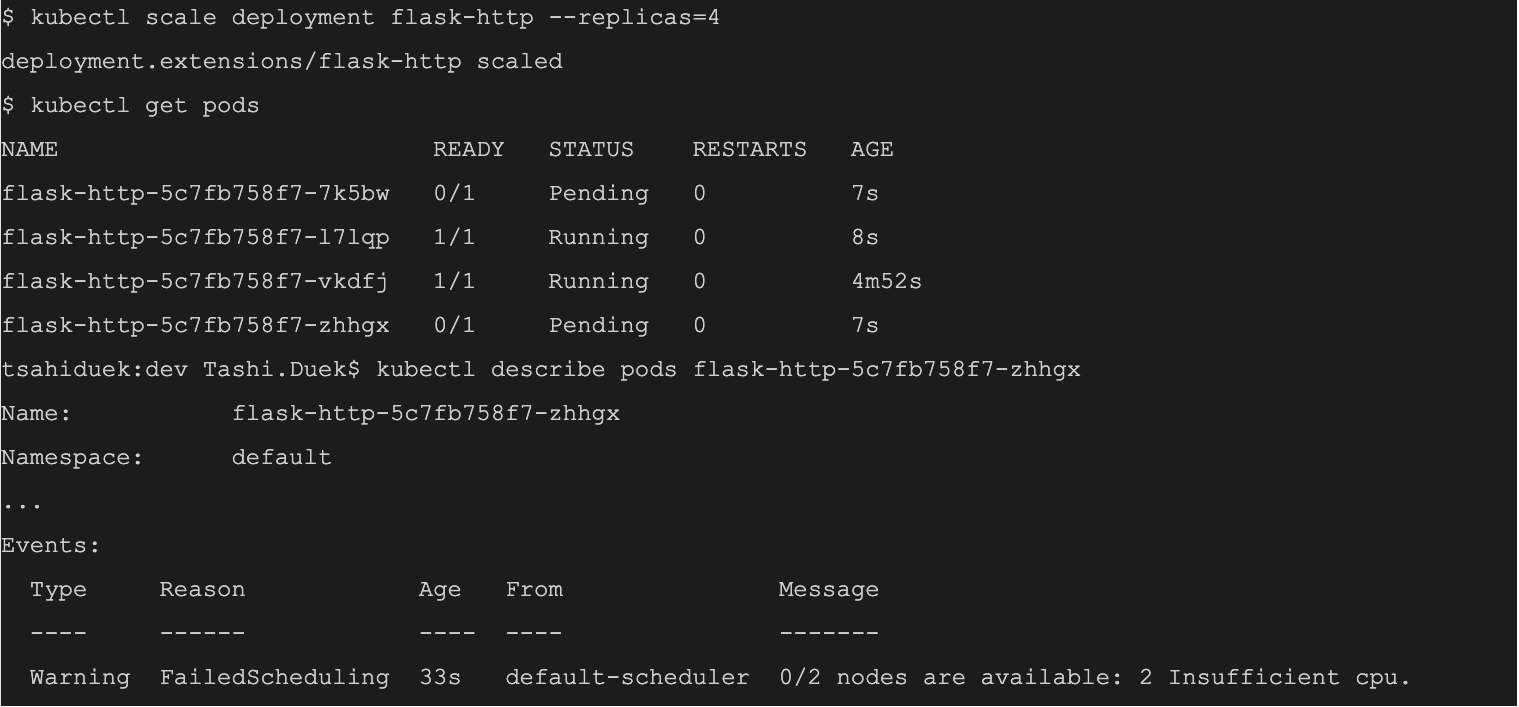This screenshot has width=1519, height=707.
Task: Click the Pending status of the zhhgx pod
Action: click(598, 326)
